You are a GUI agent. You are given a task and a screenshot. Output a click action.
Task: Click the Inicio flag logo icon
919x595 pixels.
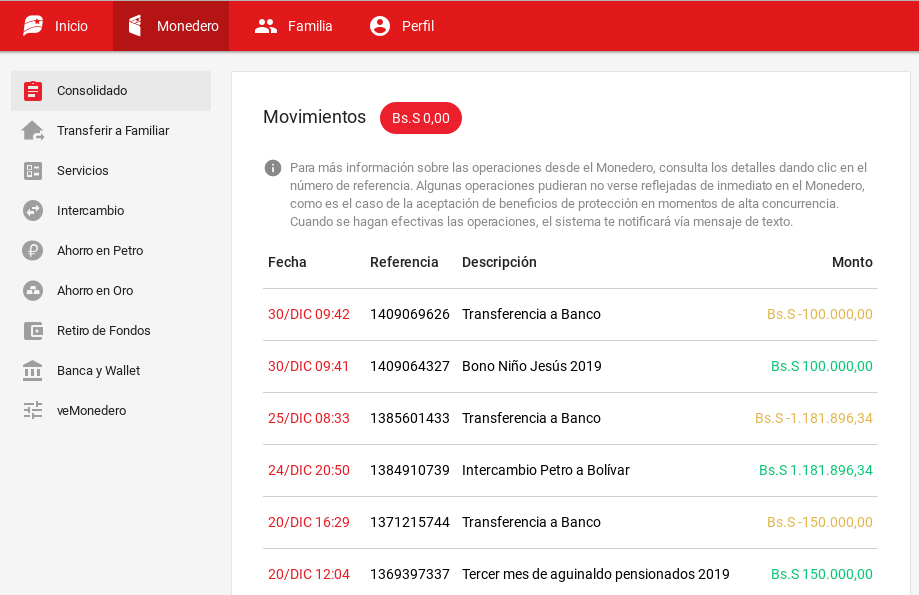click(33, 26)
